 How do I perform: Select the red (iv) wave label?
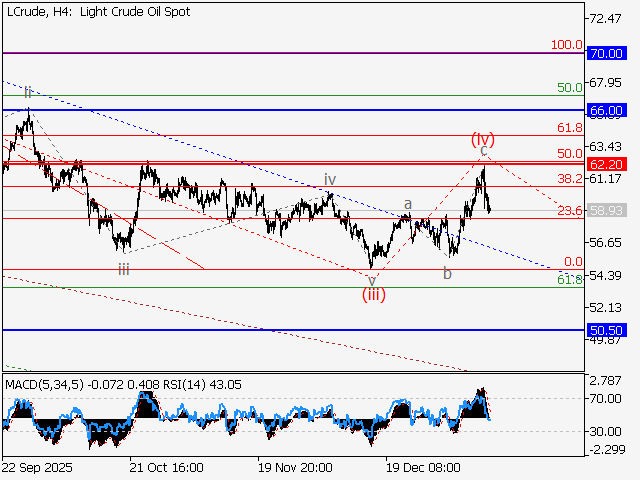[483, 138]
